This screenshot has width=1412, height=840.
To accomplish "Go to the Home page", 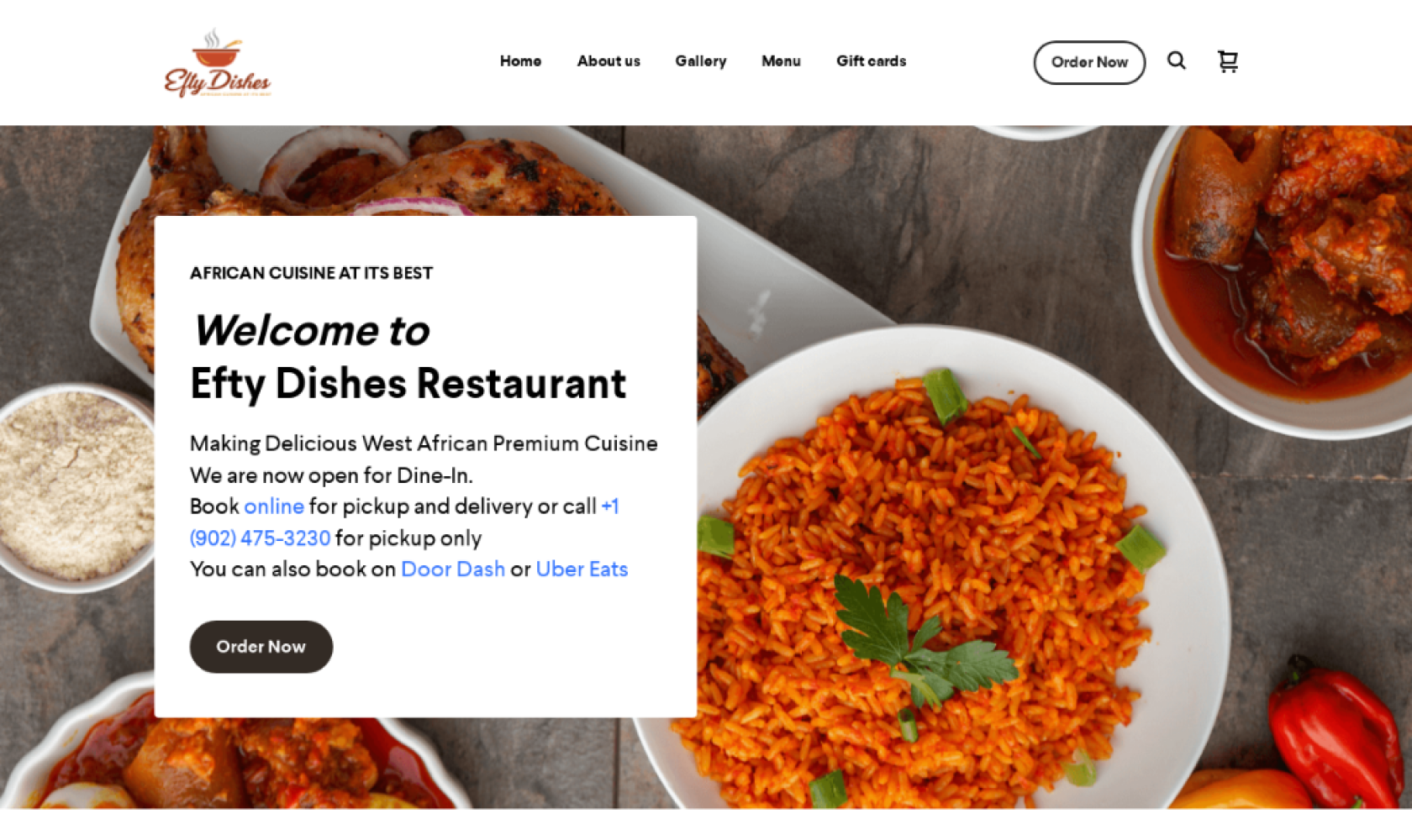I will 520,61.
